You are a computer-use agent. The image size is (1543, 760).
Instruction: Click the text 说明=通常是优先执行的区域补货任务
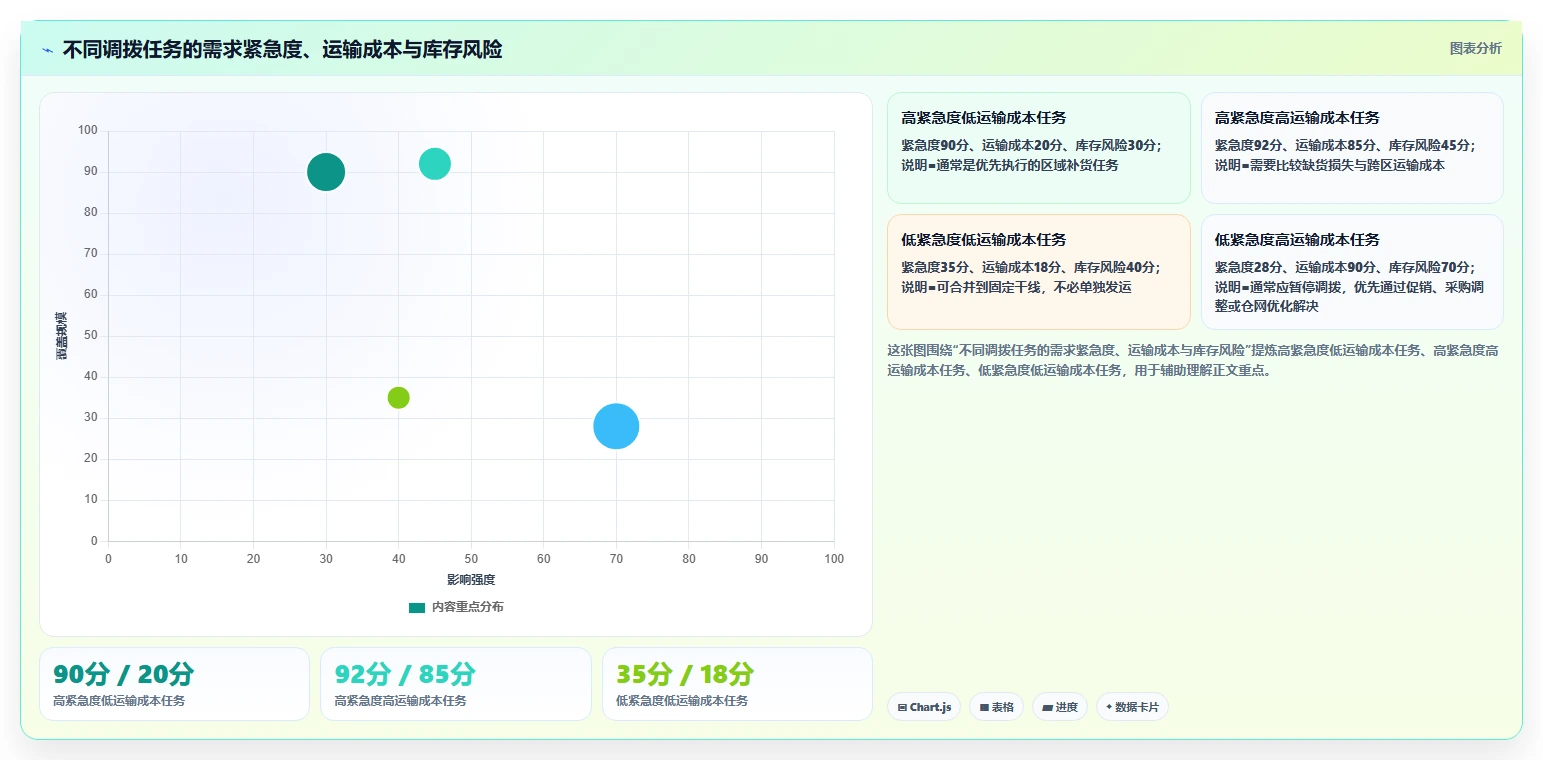1010,165
